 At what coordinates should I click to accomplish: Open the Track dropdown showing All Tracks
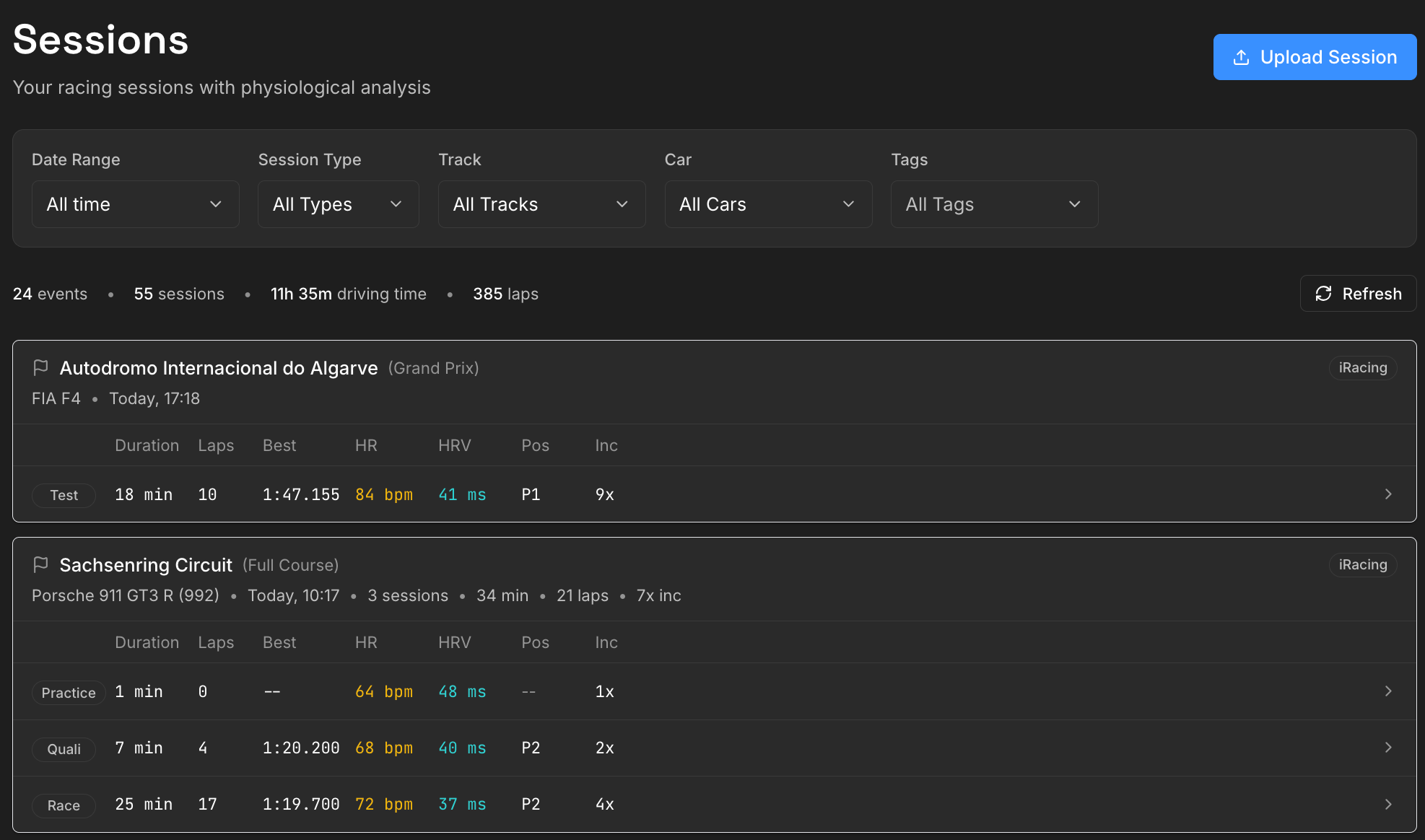pyautogui.click(x=542, y=204)
